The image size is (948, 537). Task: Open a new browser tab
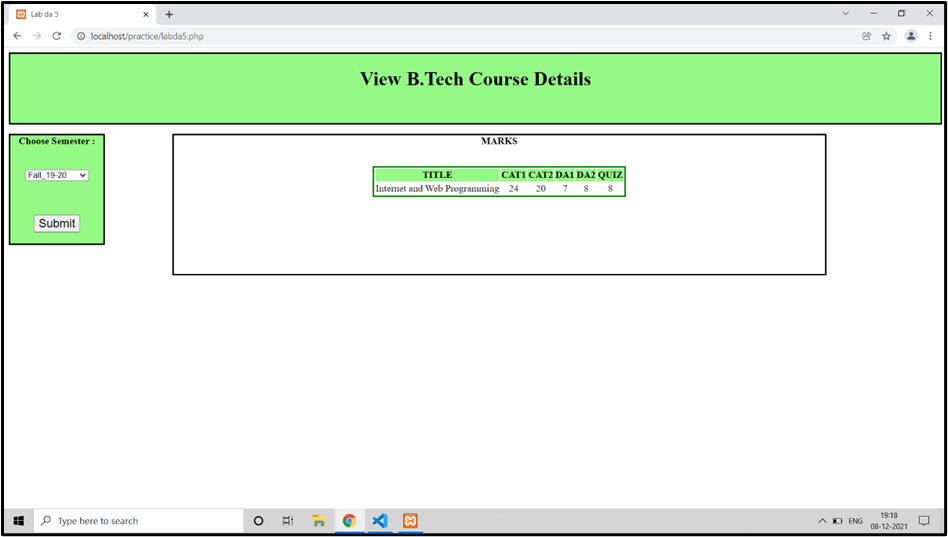[x=169, y=15]
